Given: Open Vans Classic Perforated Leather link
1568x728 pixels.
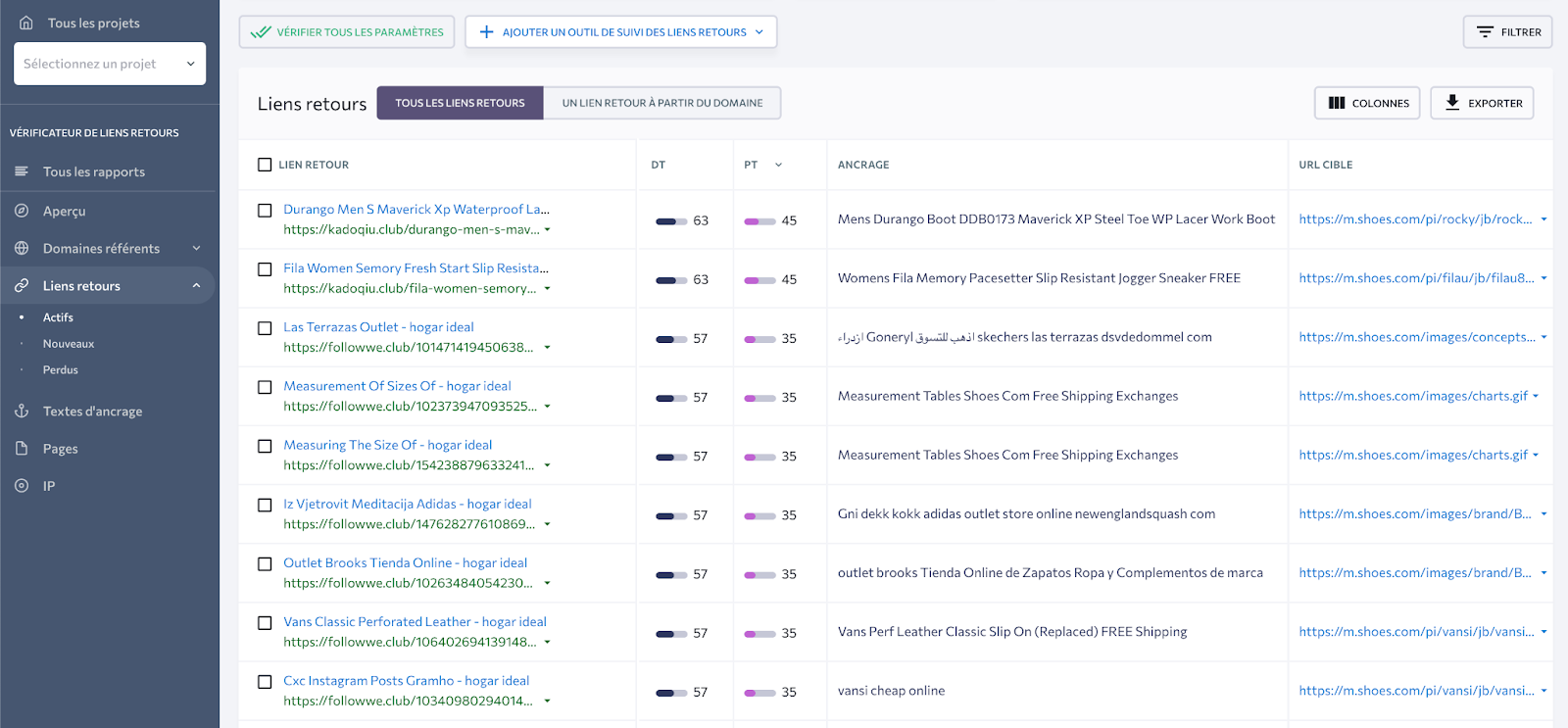Looking at the screenshot, I should (415, 621).
